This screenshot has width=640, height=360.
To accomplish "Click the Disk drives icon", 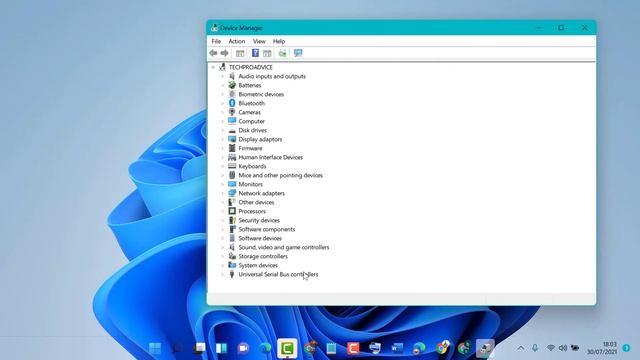I will 232,130.
